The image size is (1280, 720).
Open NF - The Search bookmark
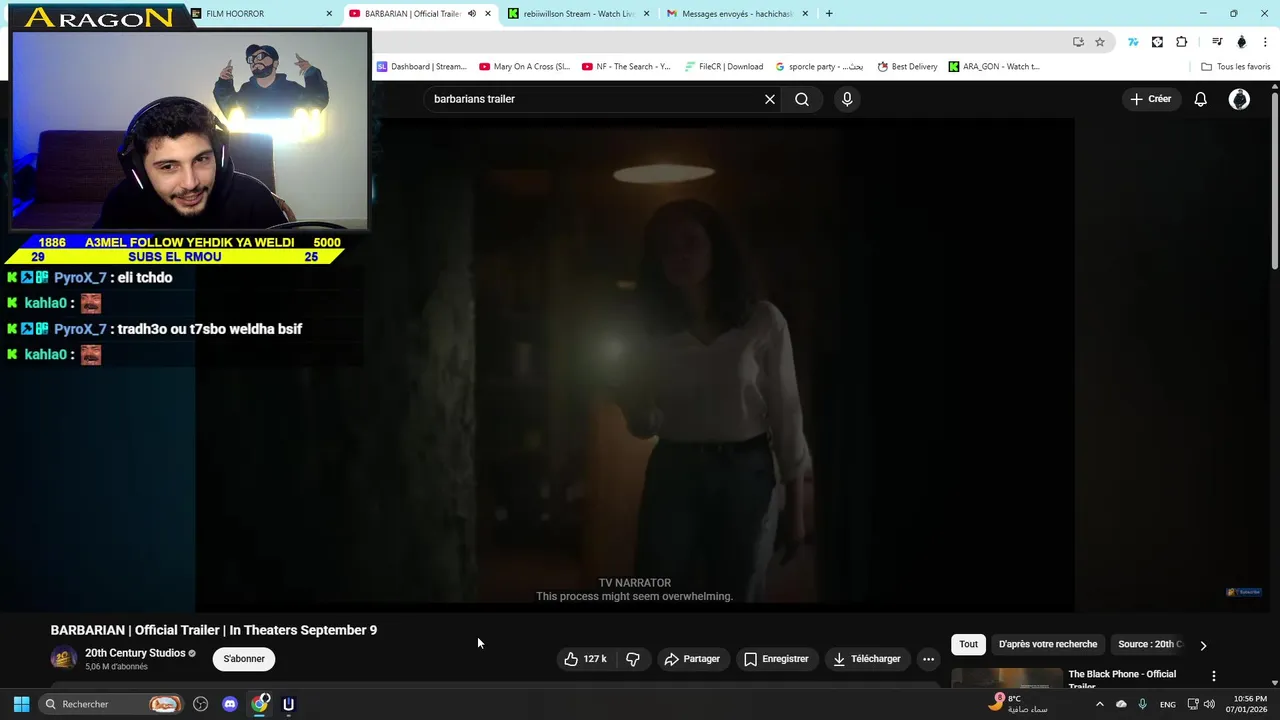(x=627, y=67)
